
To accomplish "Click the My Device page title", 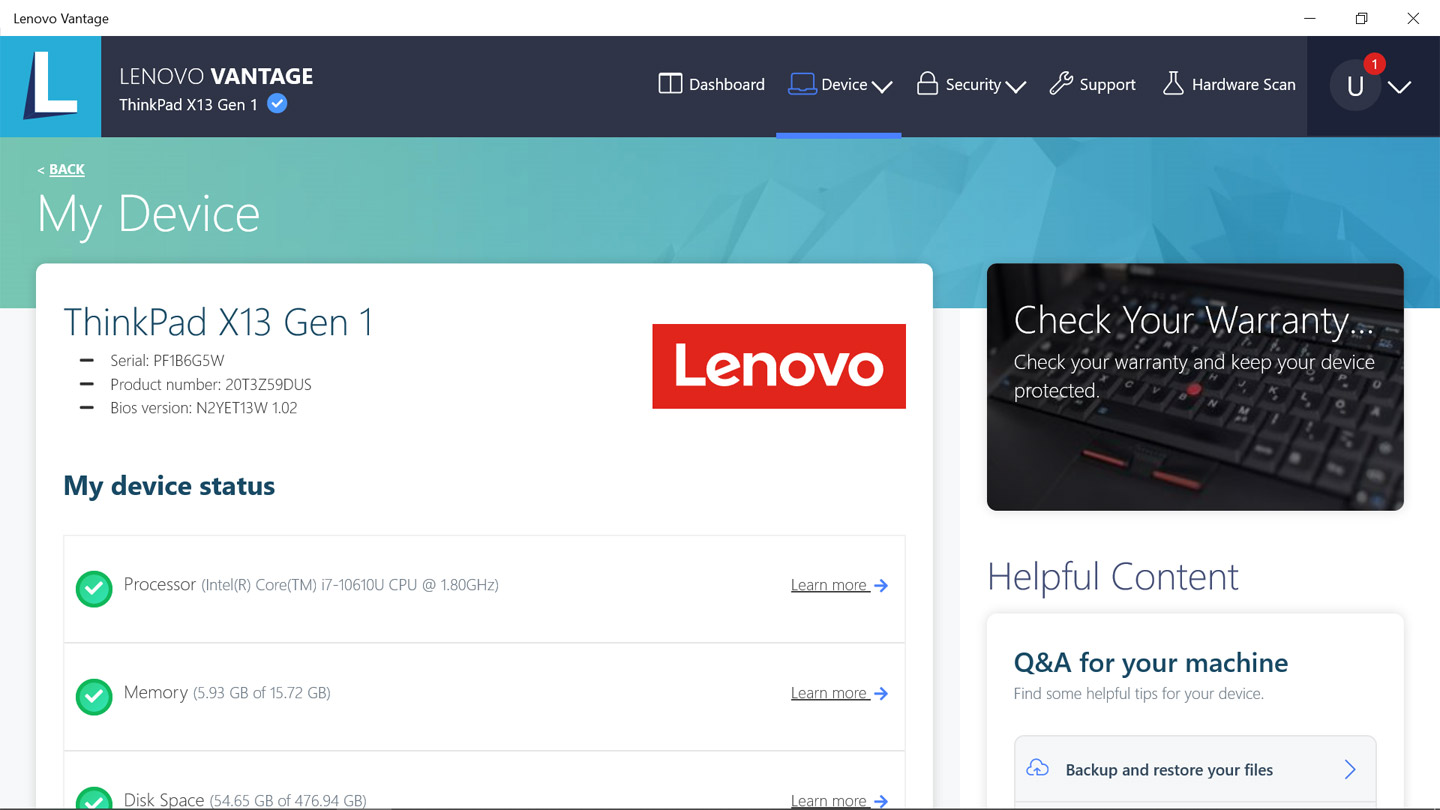I will (148, 213).
